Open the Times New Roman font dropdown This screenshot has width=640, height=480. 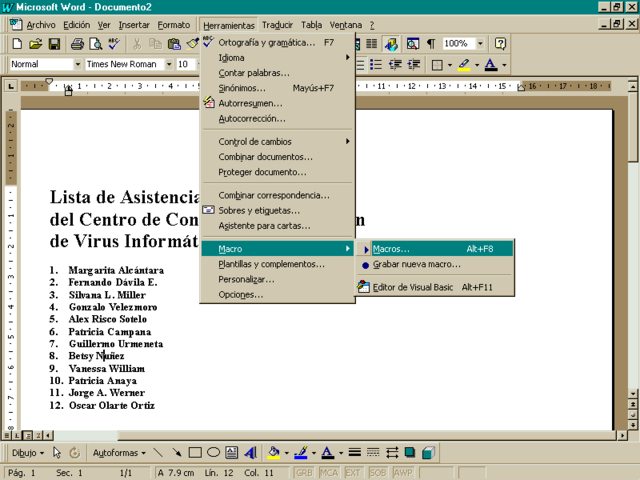169,64
